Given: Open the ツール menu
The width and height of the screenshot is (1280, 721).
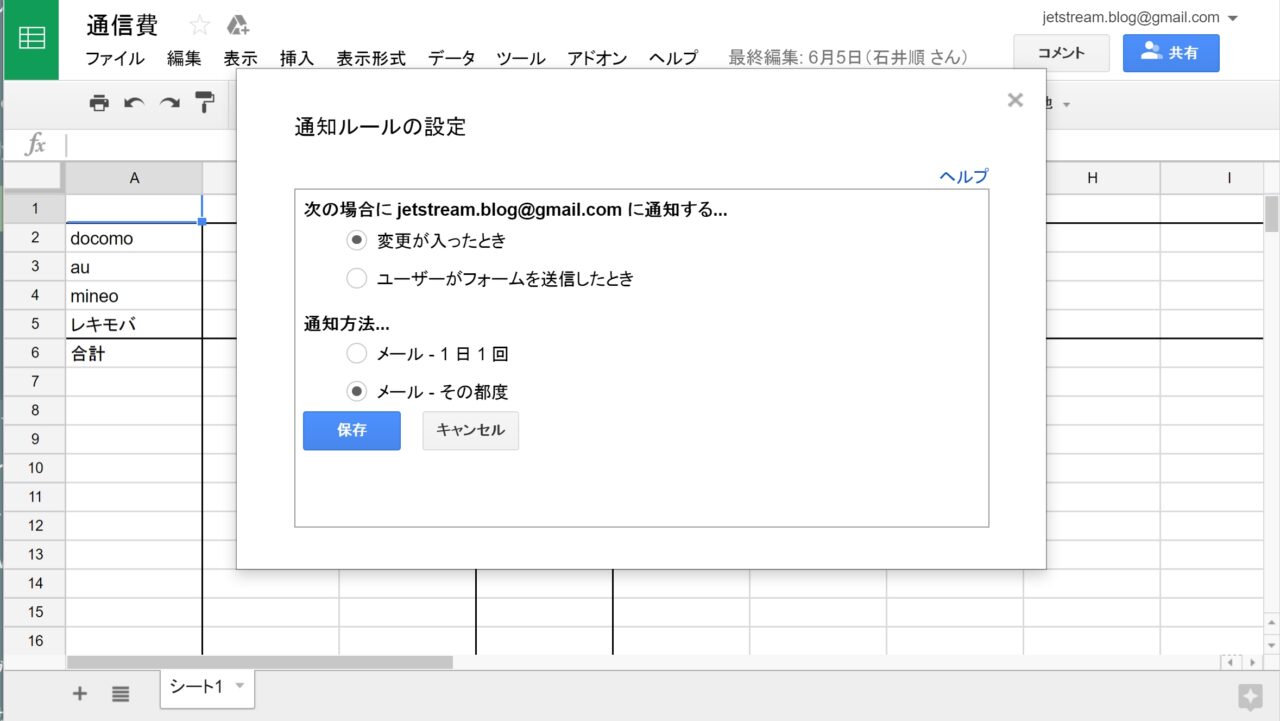Looking at the screenshot, I should [521, 58].
